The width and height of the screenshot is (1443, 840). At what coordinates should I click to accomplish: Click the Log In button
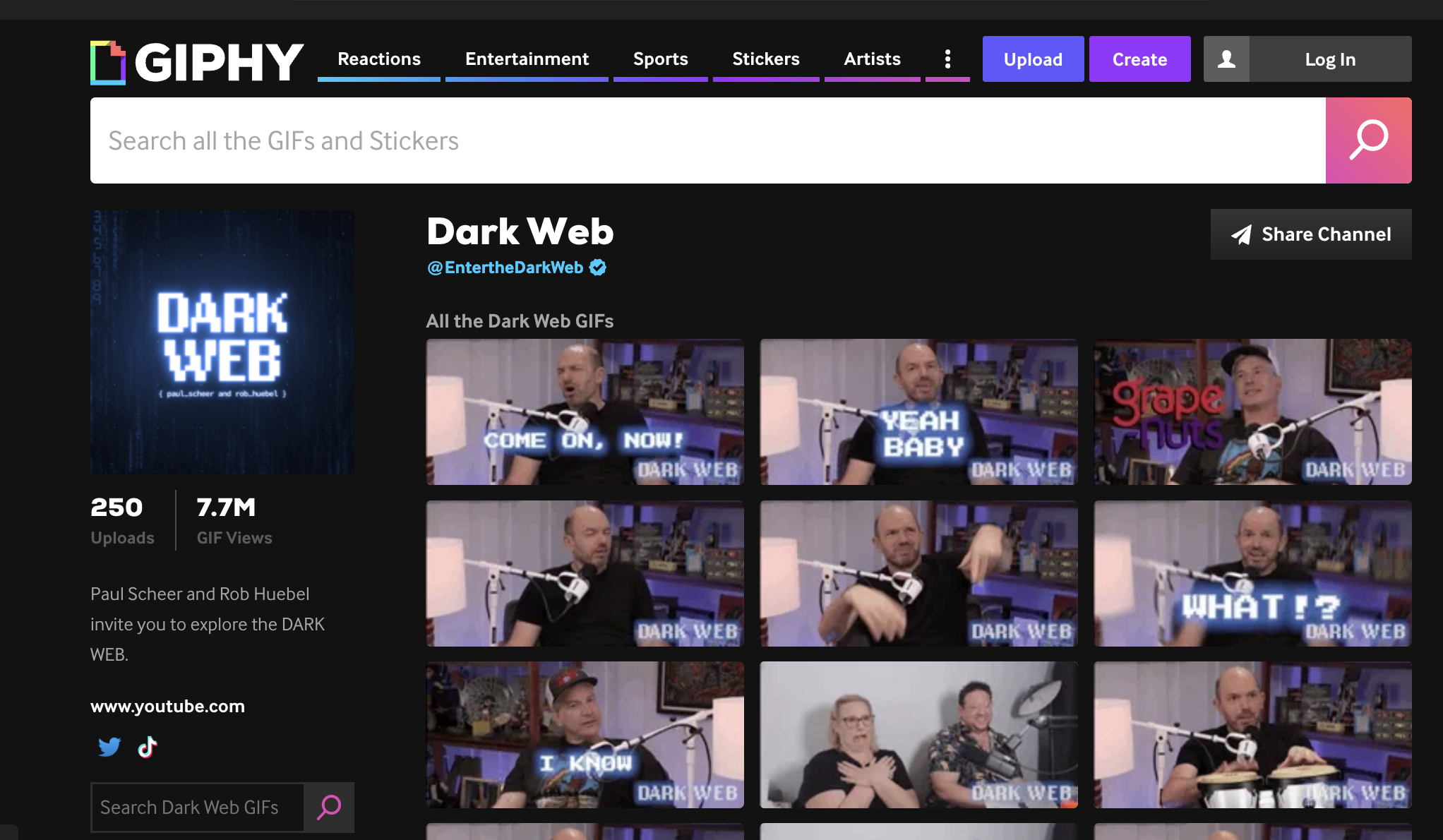1330,59
